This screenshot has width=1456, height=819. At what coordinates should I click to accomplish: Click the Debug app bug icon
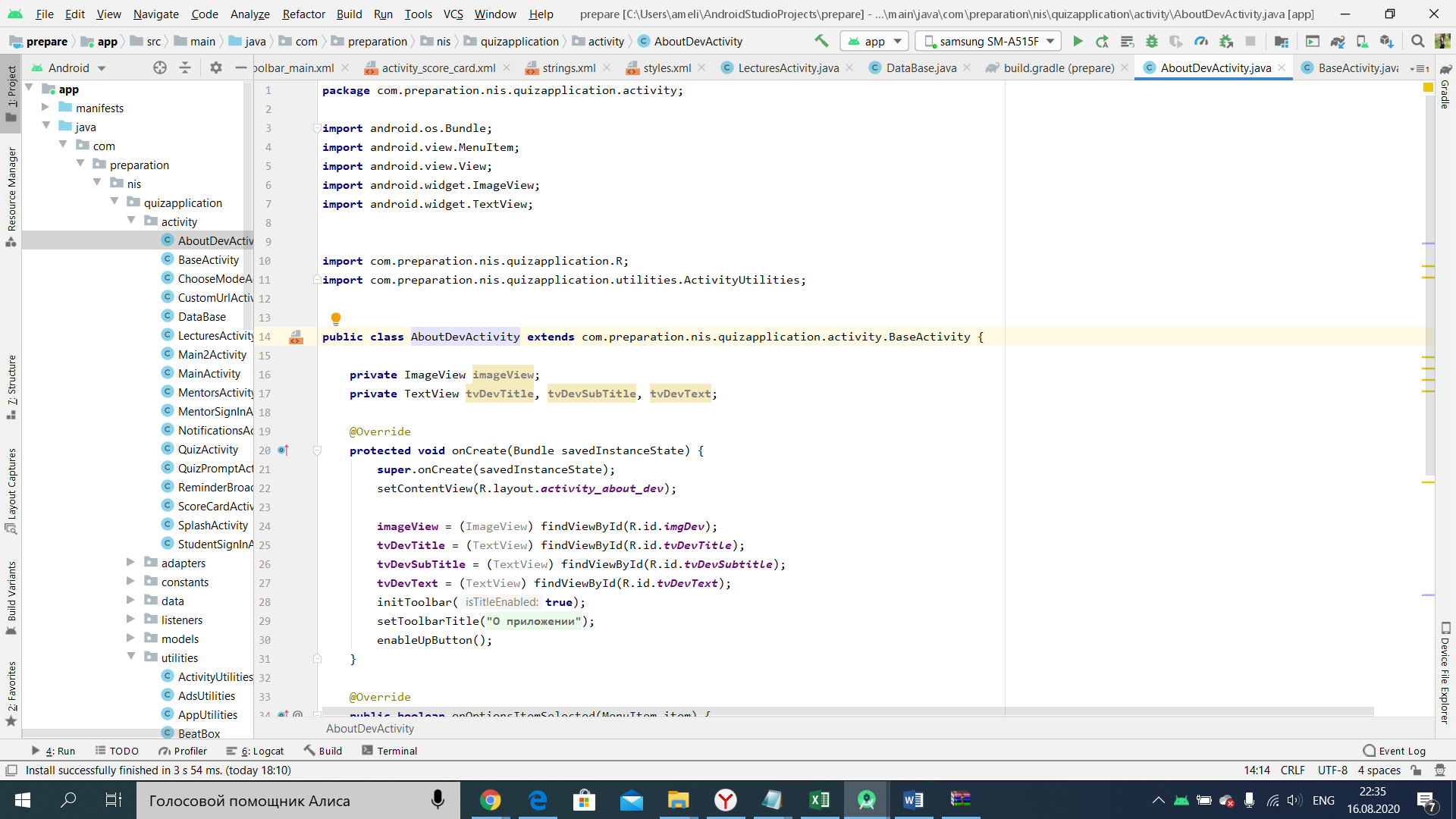[1151, 41]
